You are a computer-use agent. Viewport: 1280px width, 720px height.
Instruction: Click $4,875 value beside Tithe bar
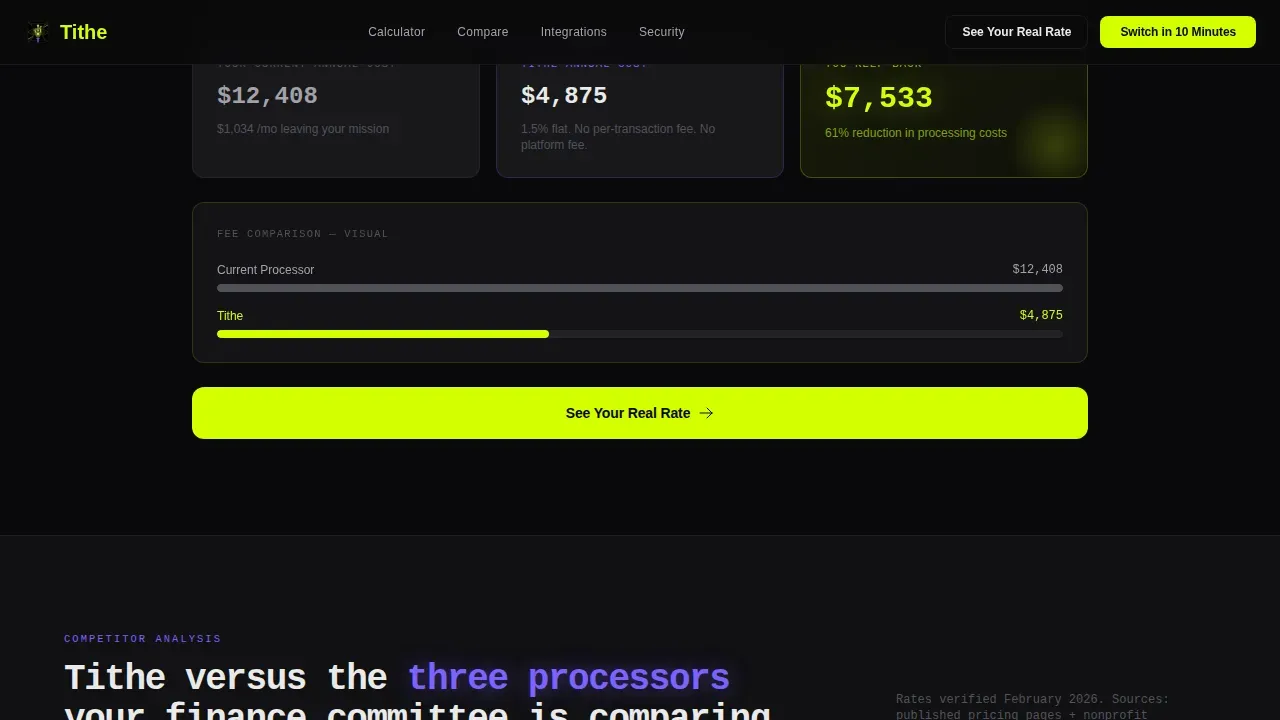coord(1041,316)
